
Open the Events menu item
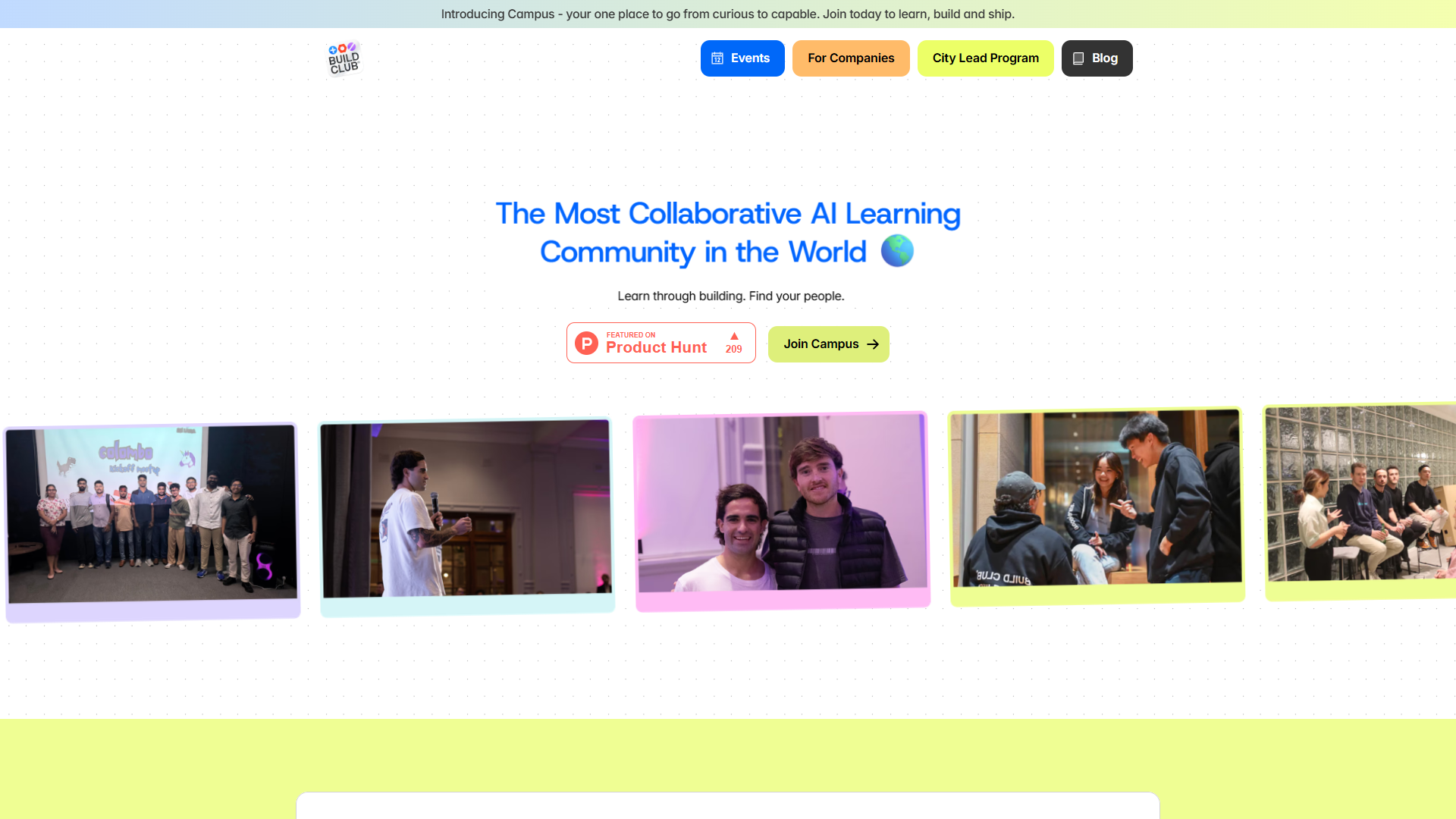tap(742, 58)
